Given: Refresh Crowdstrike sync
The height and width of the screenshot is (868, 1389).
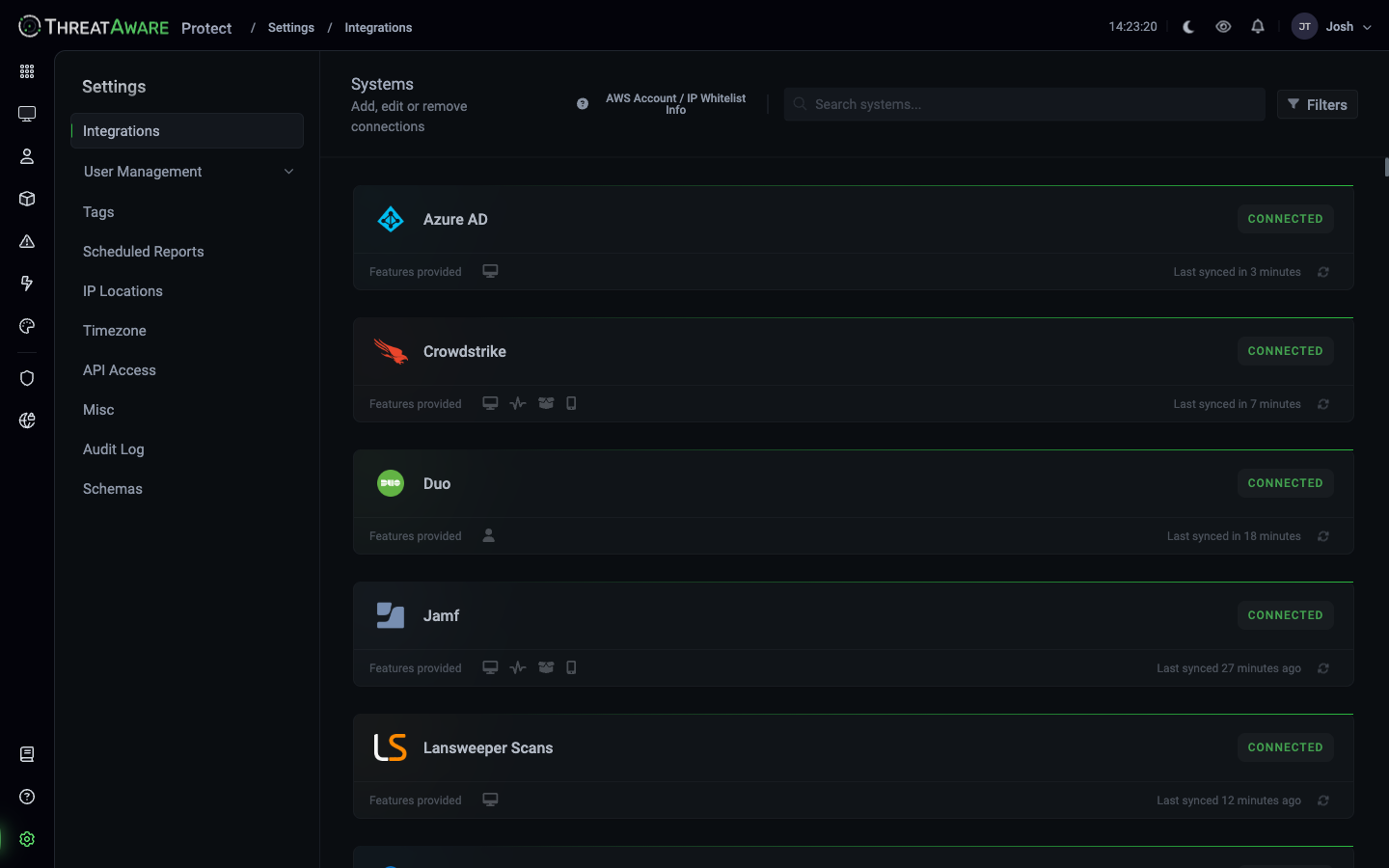Looking at the screenshot, I should click(x=1323, y=404).
